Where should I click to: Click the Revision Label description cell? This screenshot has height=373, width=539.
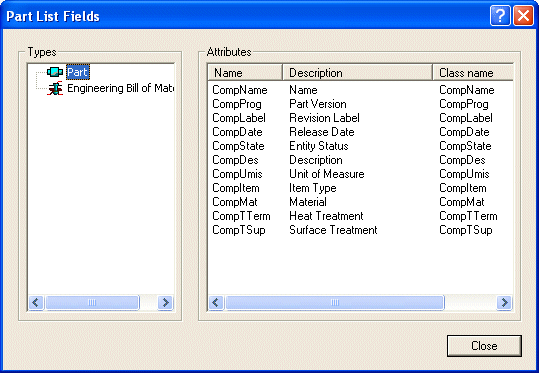click(x=324, y=118)
